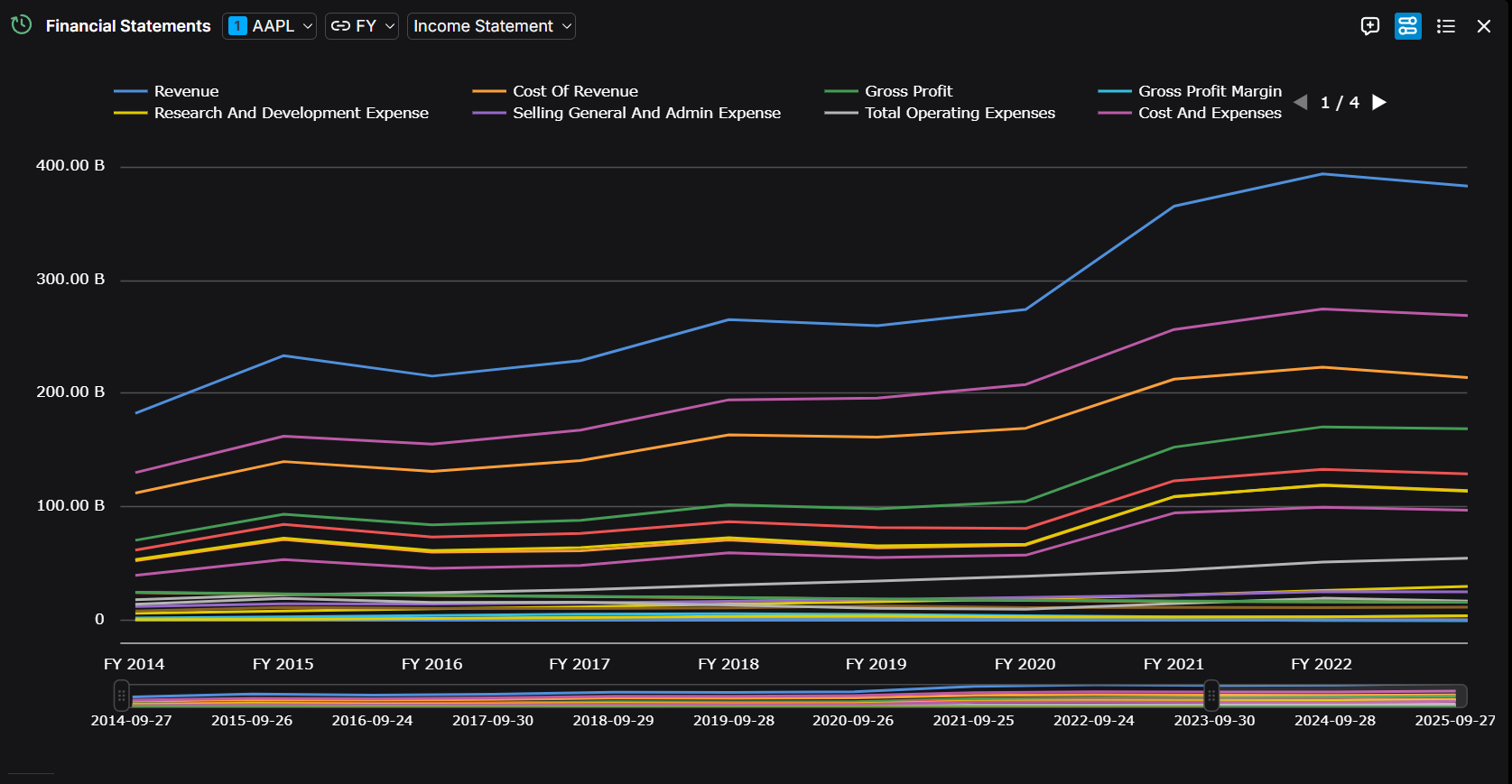Click the "2016-09-24" range date label
1512x784 pixels.
(x=372, y=721)
